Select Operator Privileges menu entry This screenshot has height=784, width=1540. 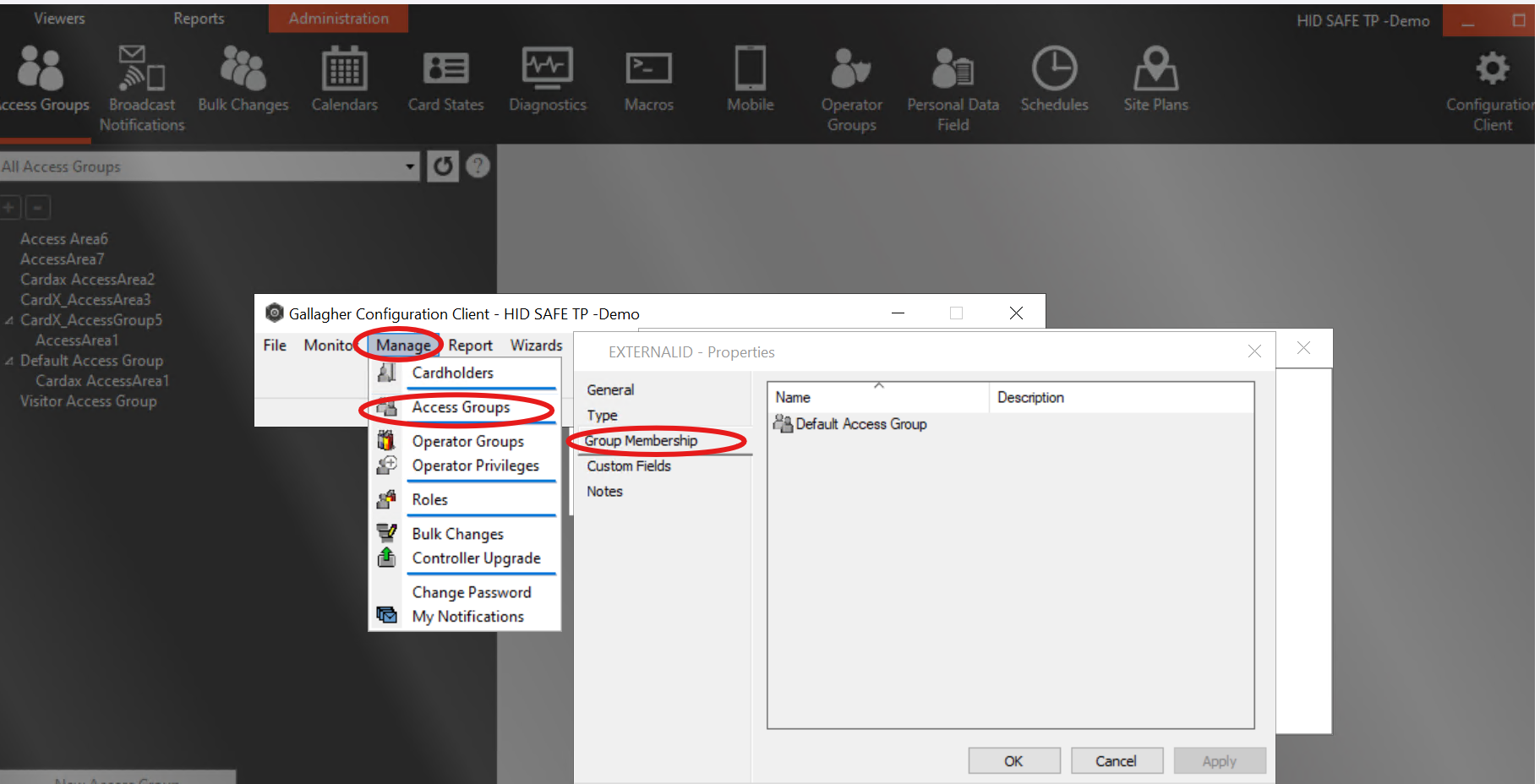click(x=465, y=465)
